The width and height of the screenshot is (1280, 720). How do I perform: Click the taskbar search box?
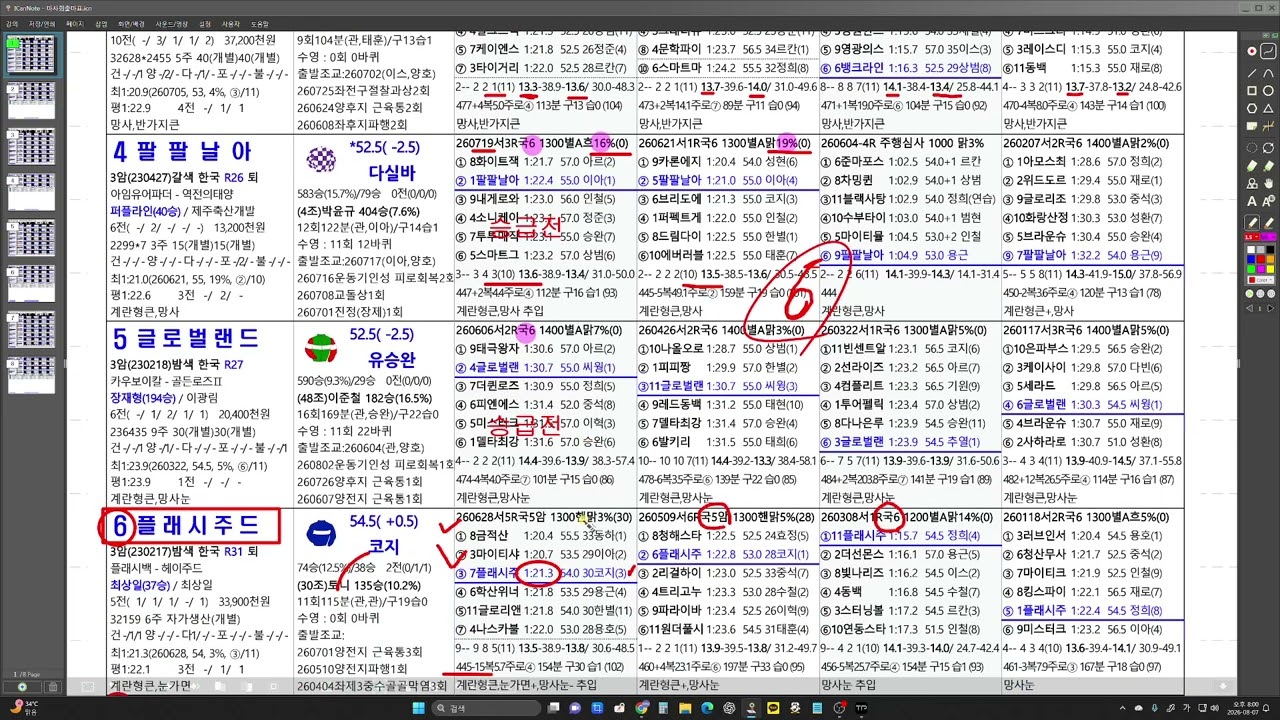485,708
